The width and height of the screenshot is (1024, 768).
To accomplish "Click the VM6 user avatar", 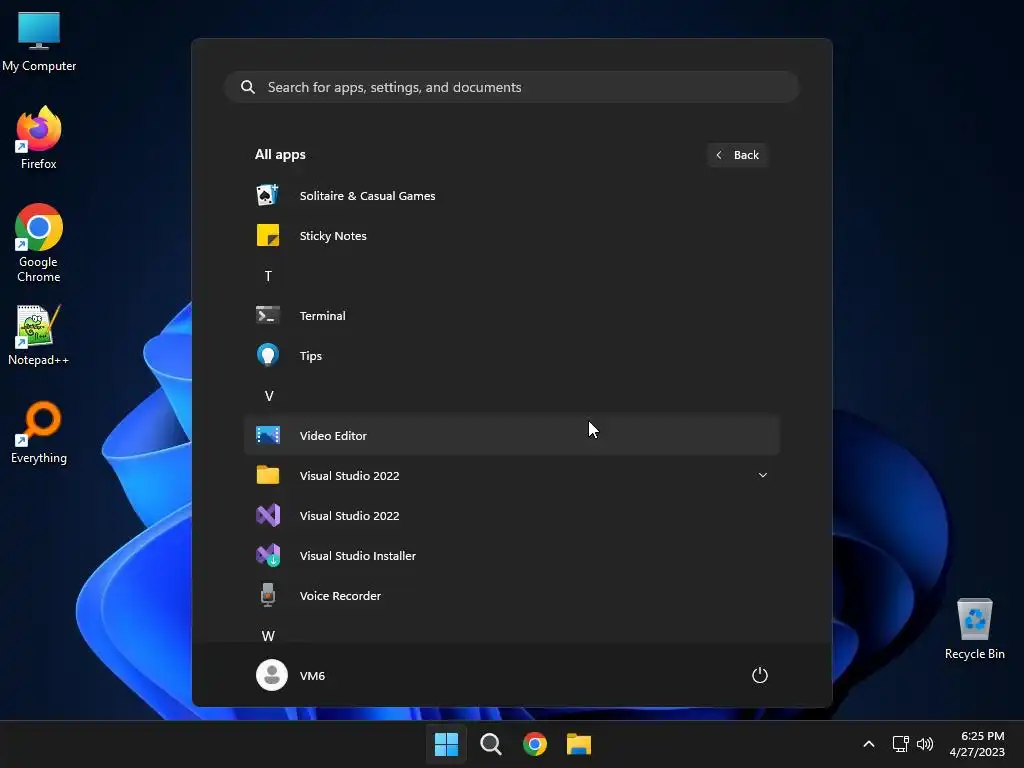I will tap(272, 675).
